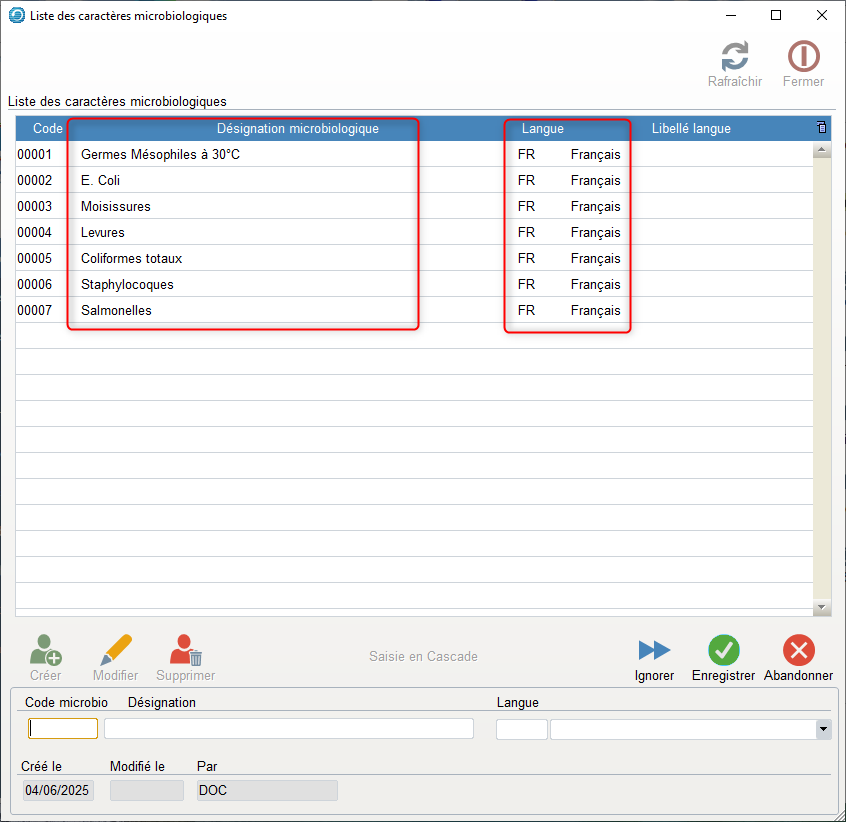Click the red Abandonner cancel icon
Image resolution: width=846 pixels, height=822 pixels.
pyautogui.click(x=798, y=651)
